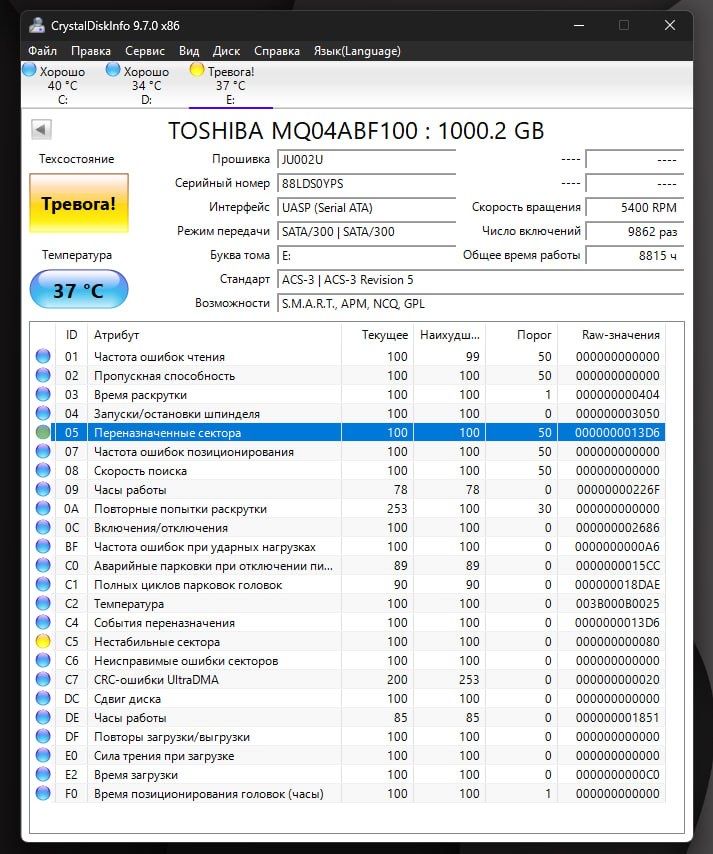
Task: Select highlighted row Переназначенные сектора
Action: point(349,432)
